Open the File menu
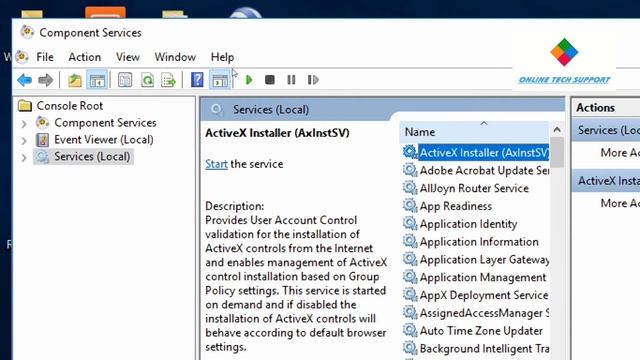The width and height of the screenshot is (640, 360). coord(45,57)
